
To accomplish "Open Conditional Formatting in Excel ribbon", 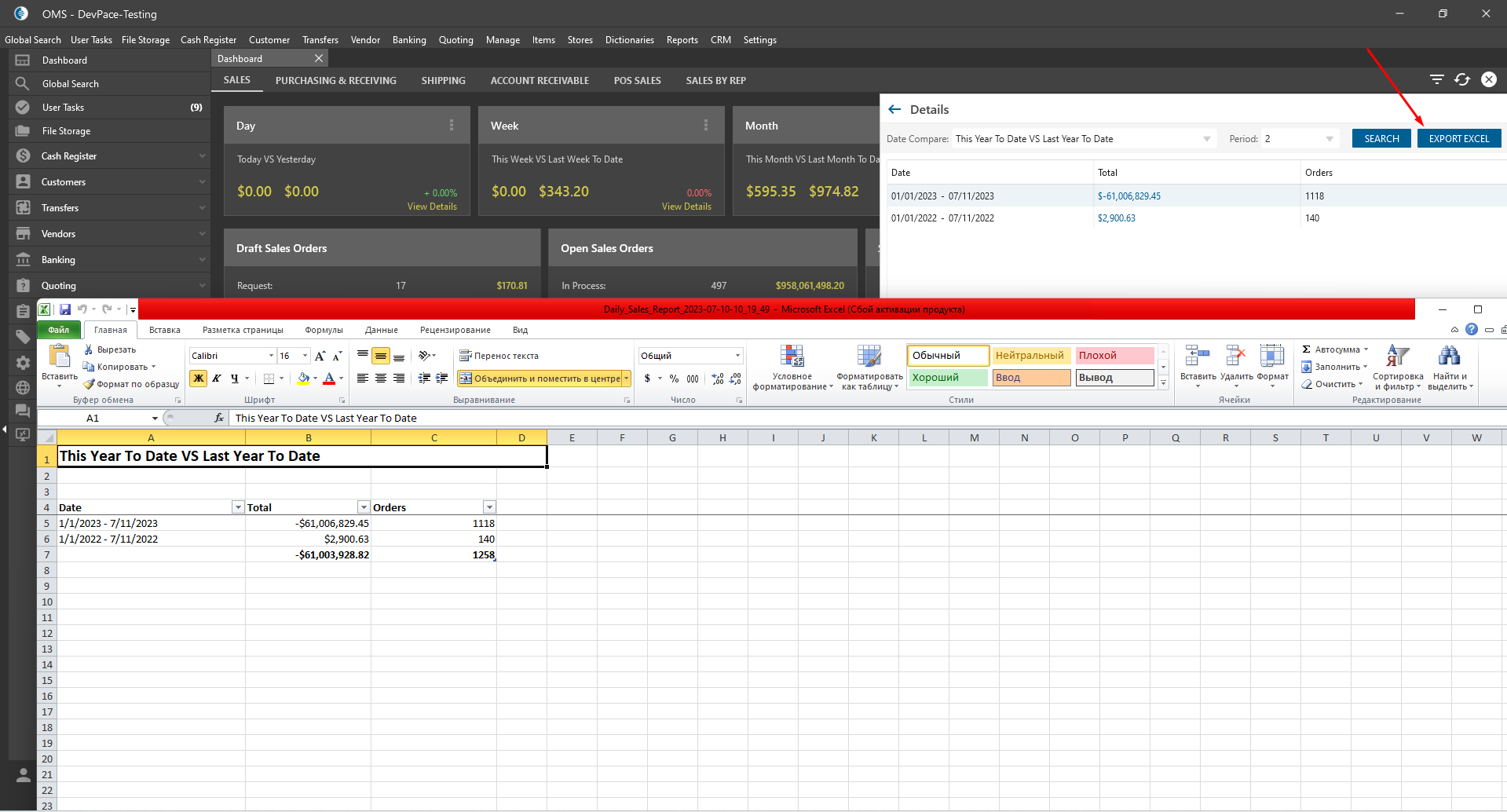I will [792, 368].
